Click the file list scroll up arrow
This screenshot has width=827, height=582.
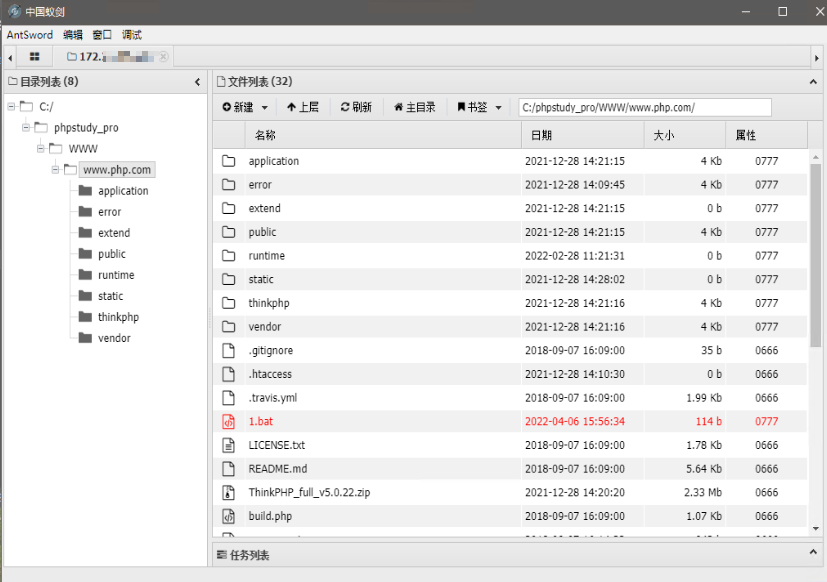(x=815, y=157)
